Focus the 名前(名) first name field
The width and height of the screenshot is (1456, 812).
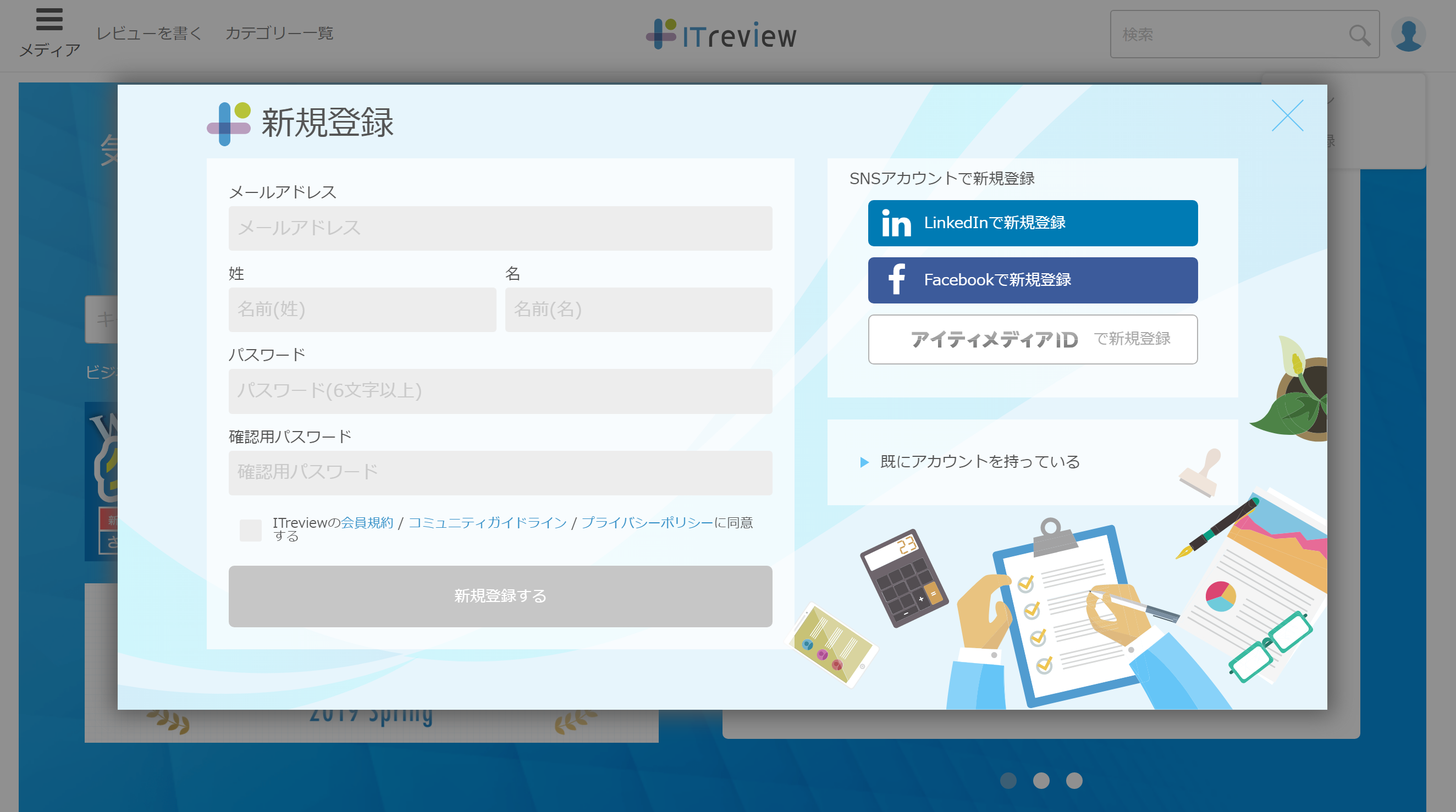(x=638, y=310)
